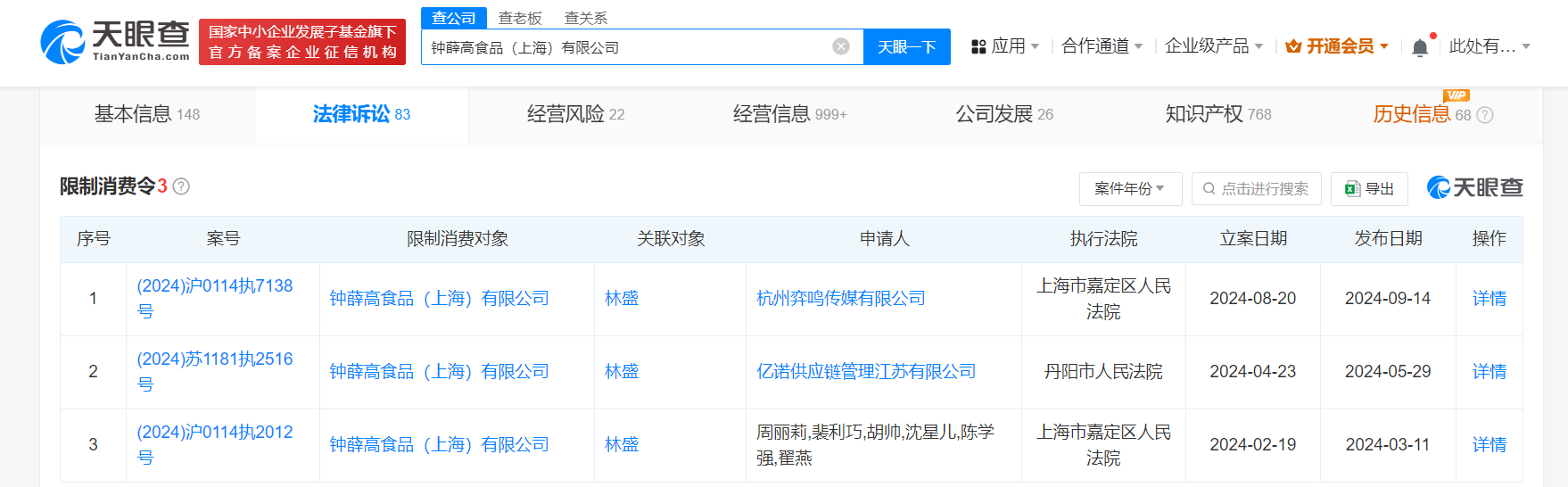Image resolution: width=1568 pixels, height=487 pixels.
Task: Open 钟薛高食品 company link in row 2
Action: pyautogui.click(x=439, y=372)
